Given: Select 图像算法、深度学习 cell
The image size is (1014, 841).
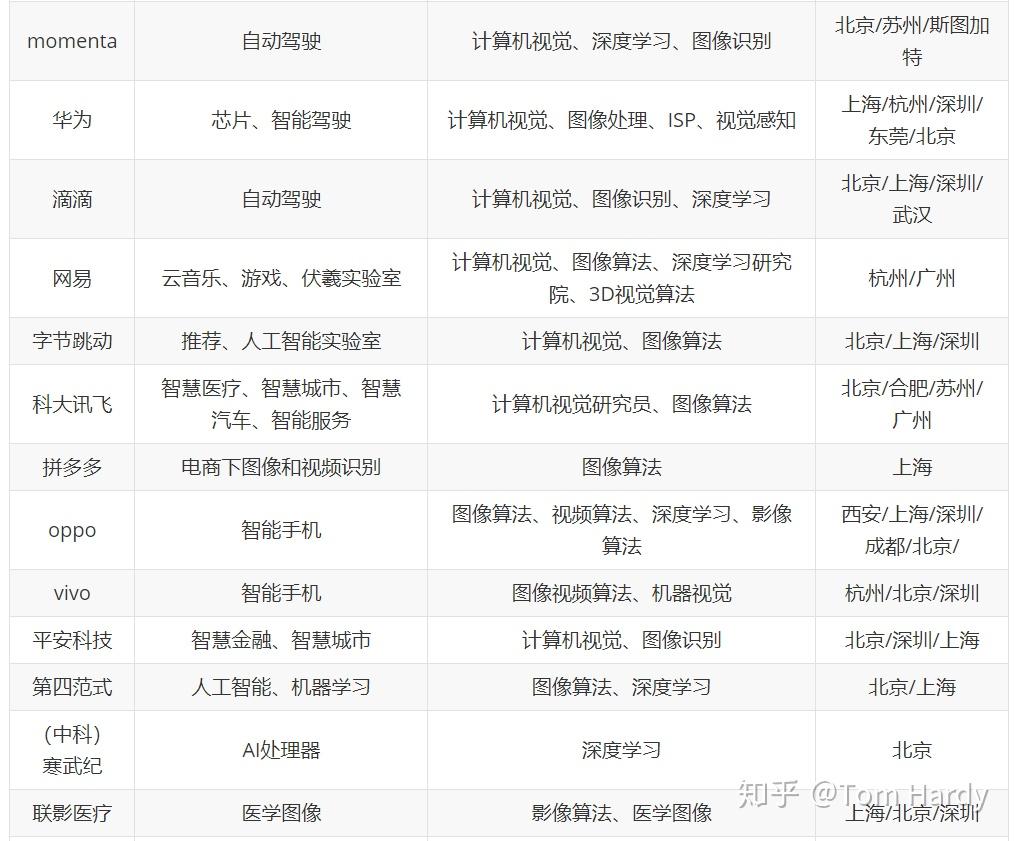Looking at the screenshot, I should click(621, 687).
